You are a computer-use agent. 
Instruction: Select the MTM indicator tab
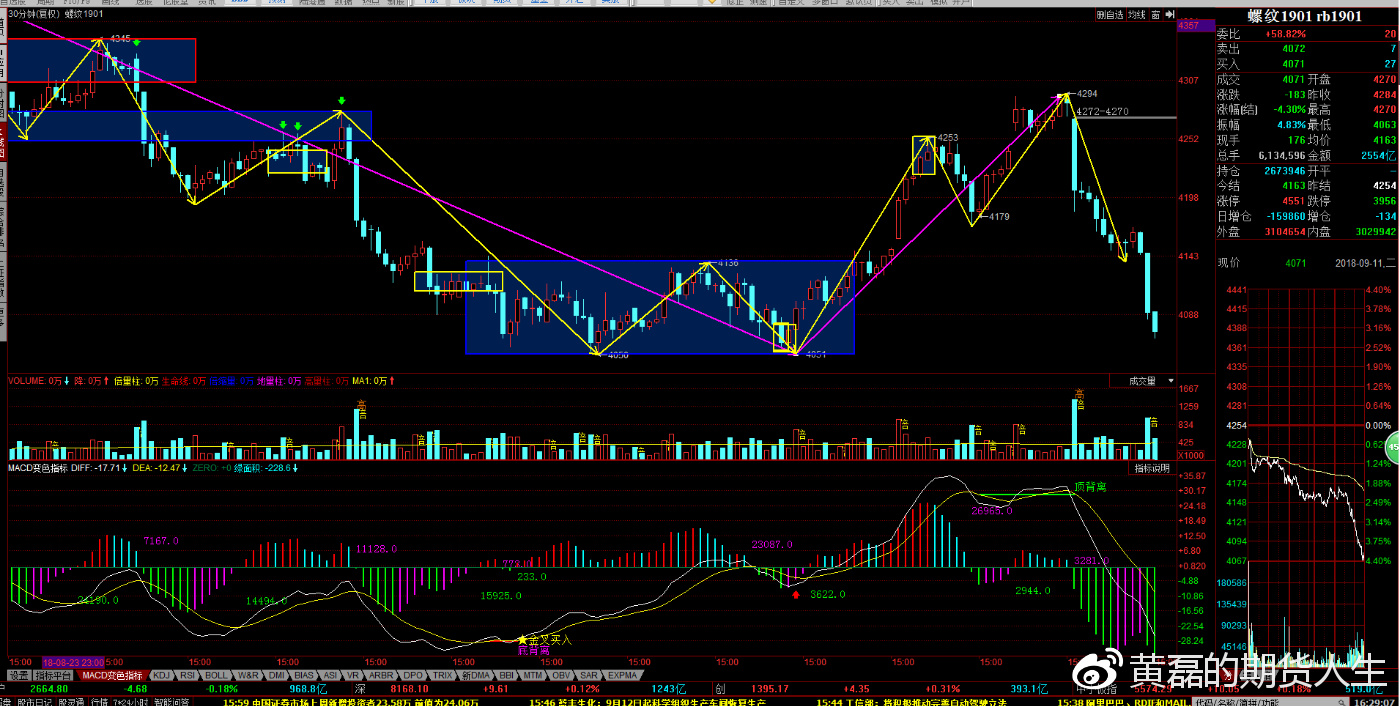[533, 675]
